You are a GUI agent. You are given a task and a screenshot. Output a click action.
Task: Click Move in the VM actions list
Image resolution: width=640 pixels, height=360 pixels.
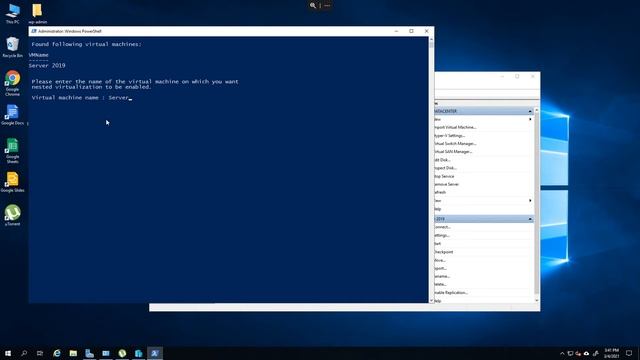(440, 260)
